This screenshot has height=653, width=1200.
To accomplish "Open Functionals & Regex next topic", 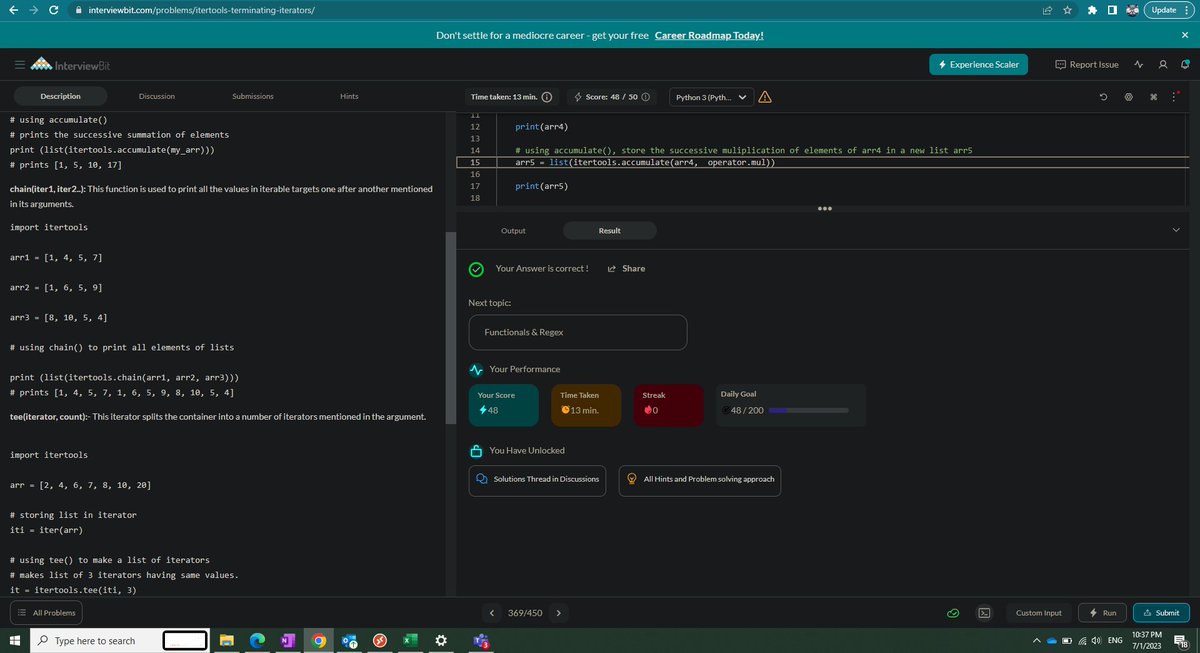I will click(578, 332).
